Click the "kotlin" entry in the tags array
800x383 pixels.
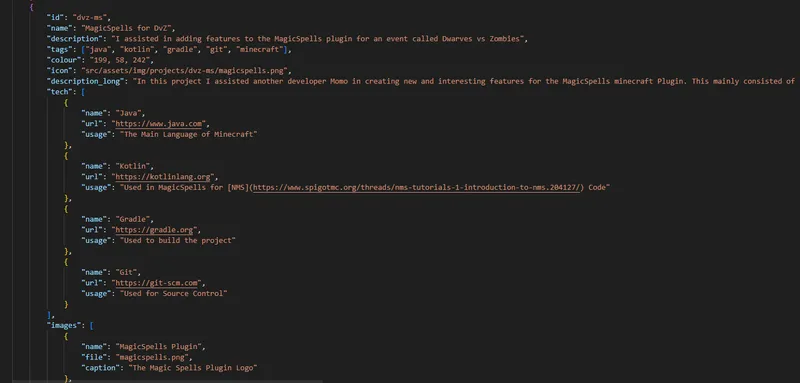[x=136, y=49]
